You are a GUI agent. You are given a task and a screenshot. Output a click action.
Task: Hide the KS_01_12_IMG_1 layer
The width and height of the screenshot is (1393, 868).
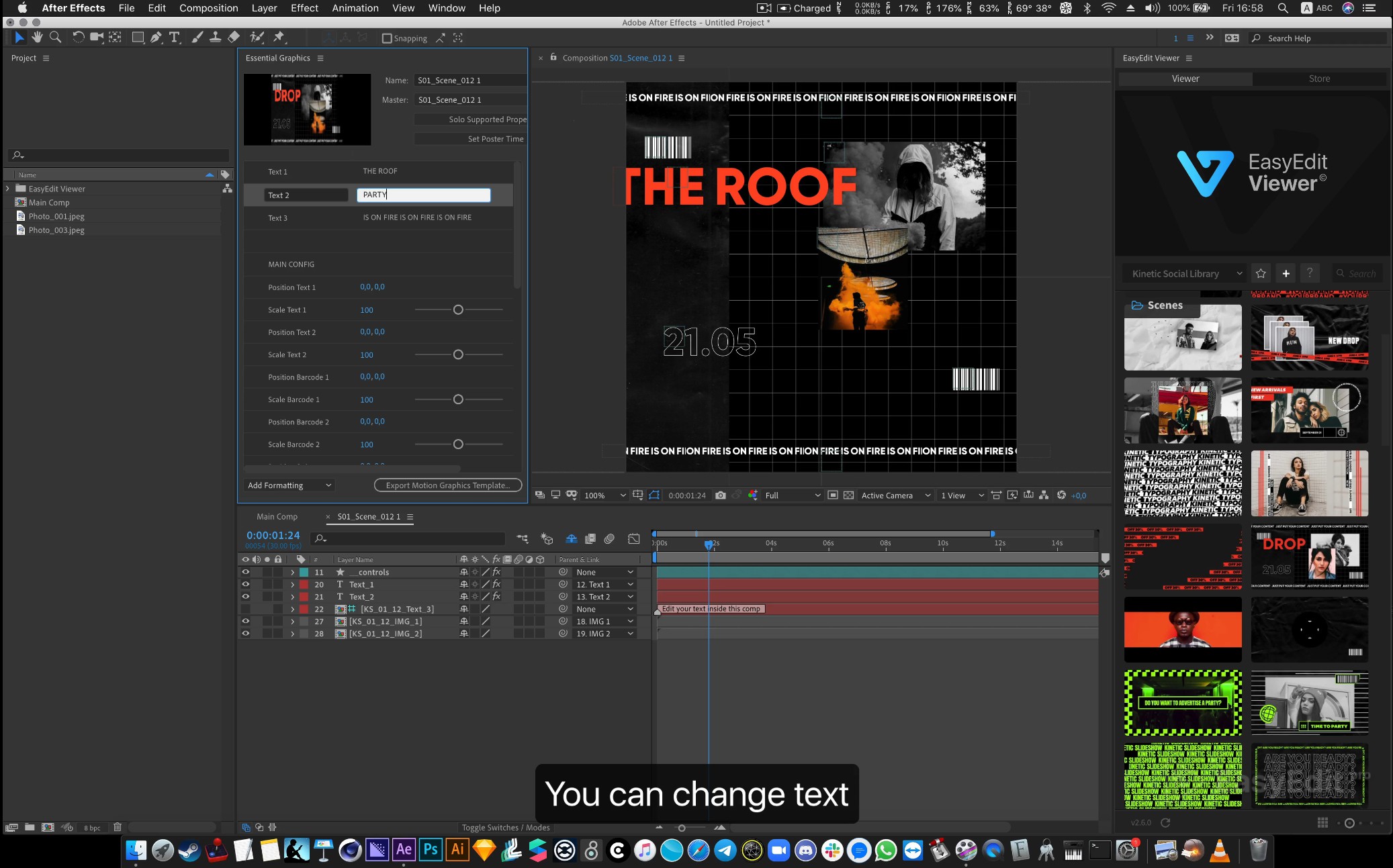pos(245,621)
